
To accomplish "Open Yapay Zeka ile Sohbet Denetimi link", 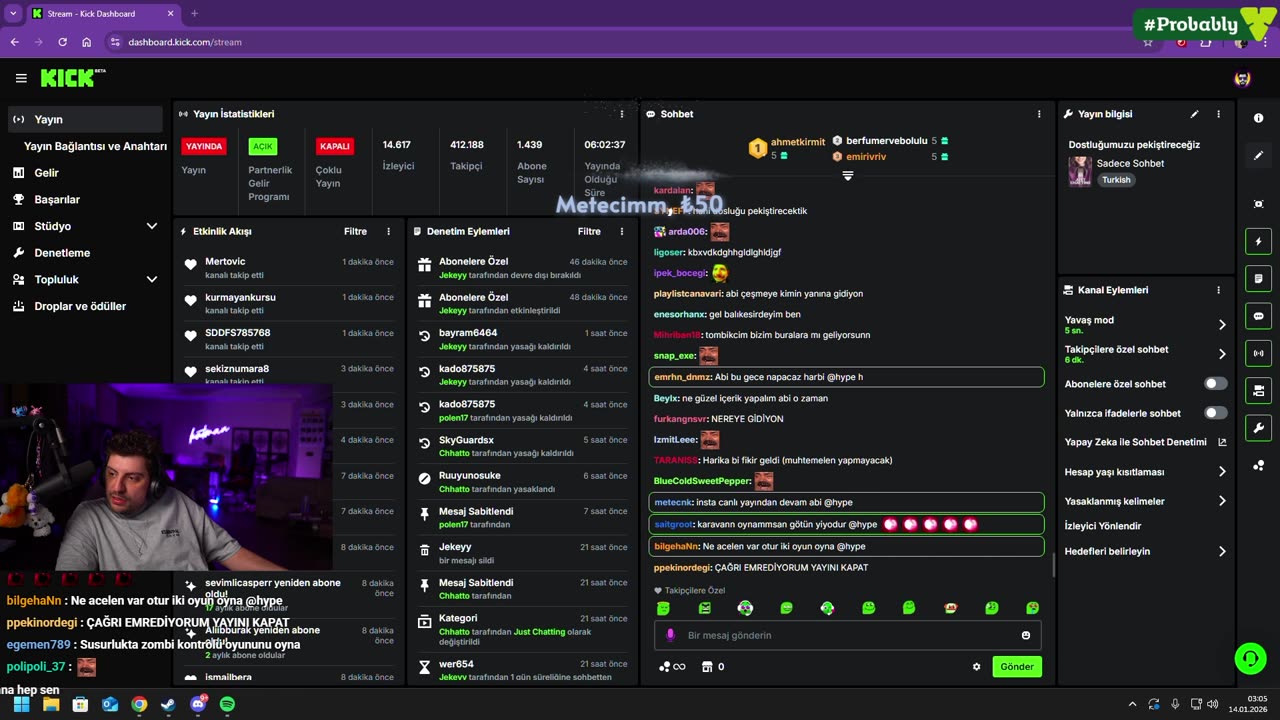I will coord(1146,442).
